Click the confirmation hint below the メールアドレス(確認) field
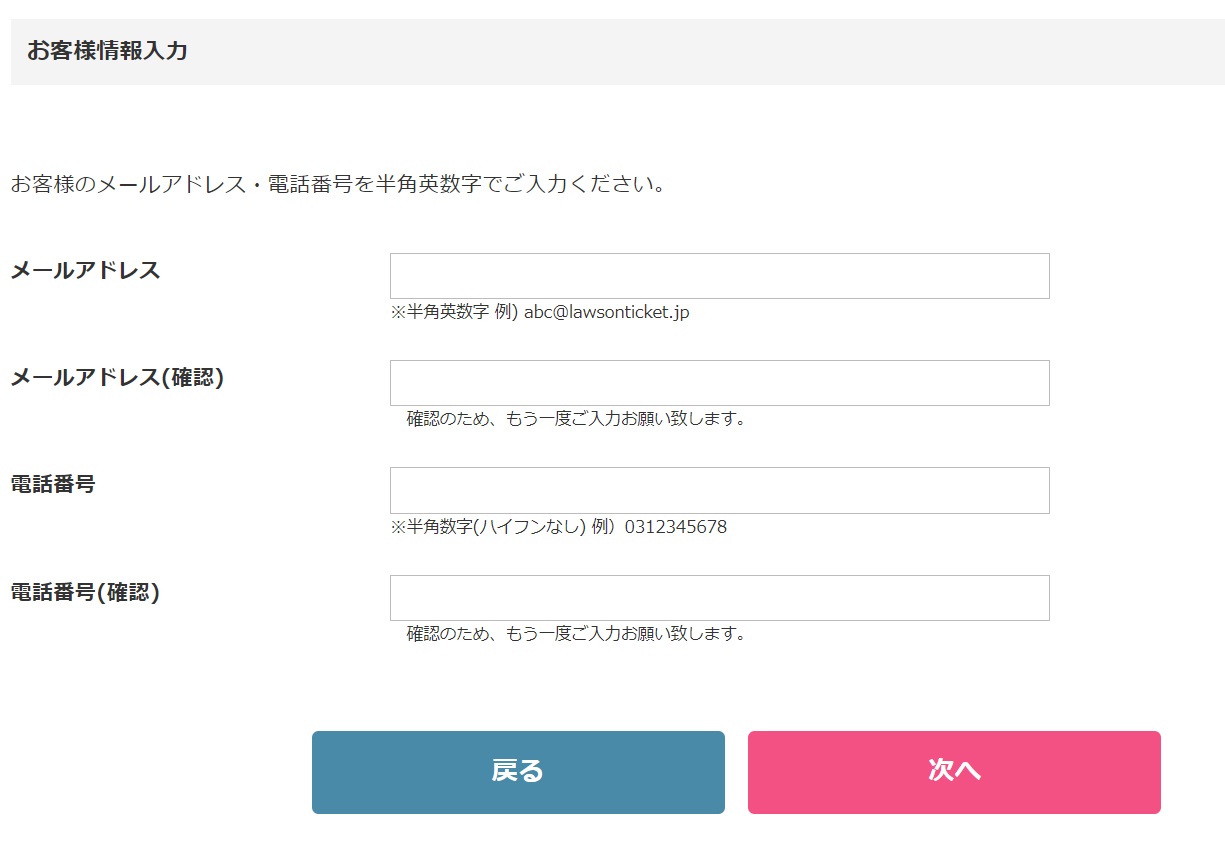The width and height of the screenshot is (1225, 849). coord(576,418)
